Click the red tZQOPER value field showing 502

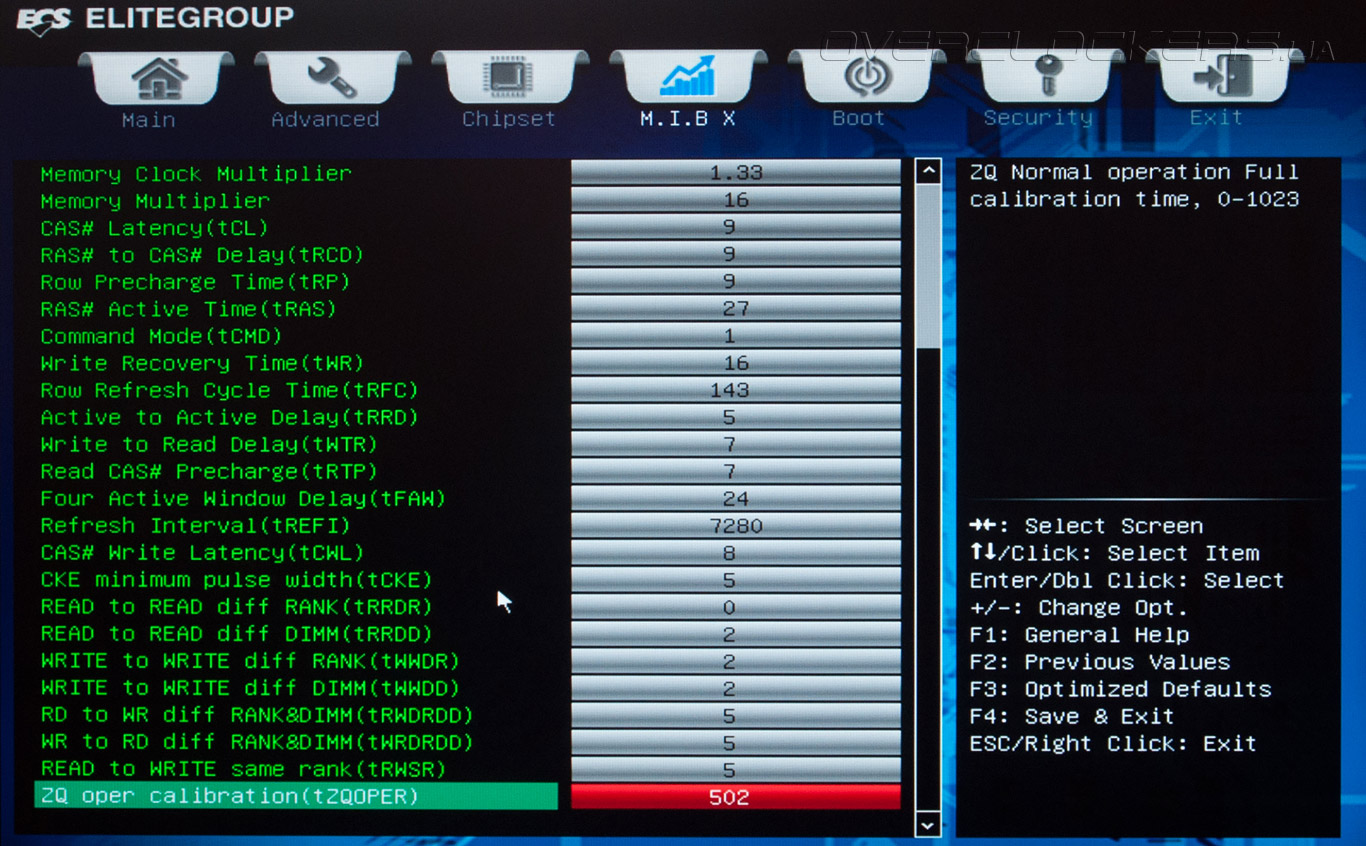[736, 797]
